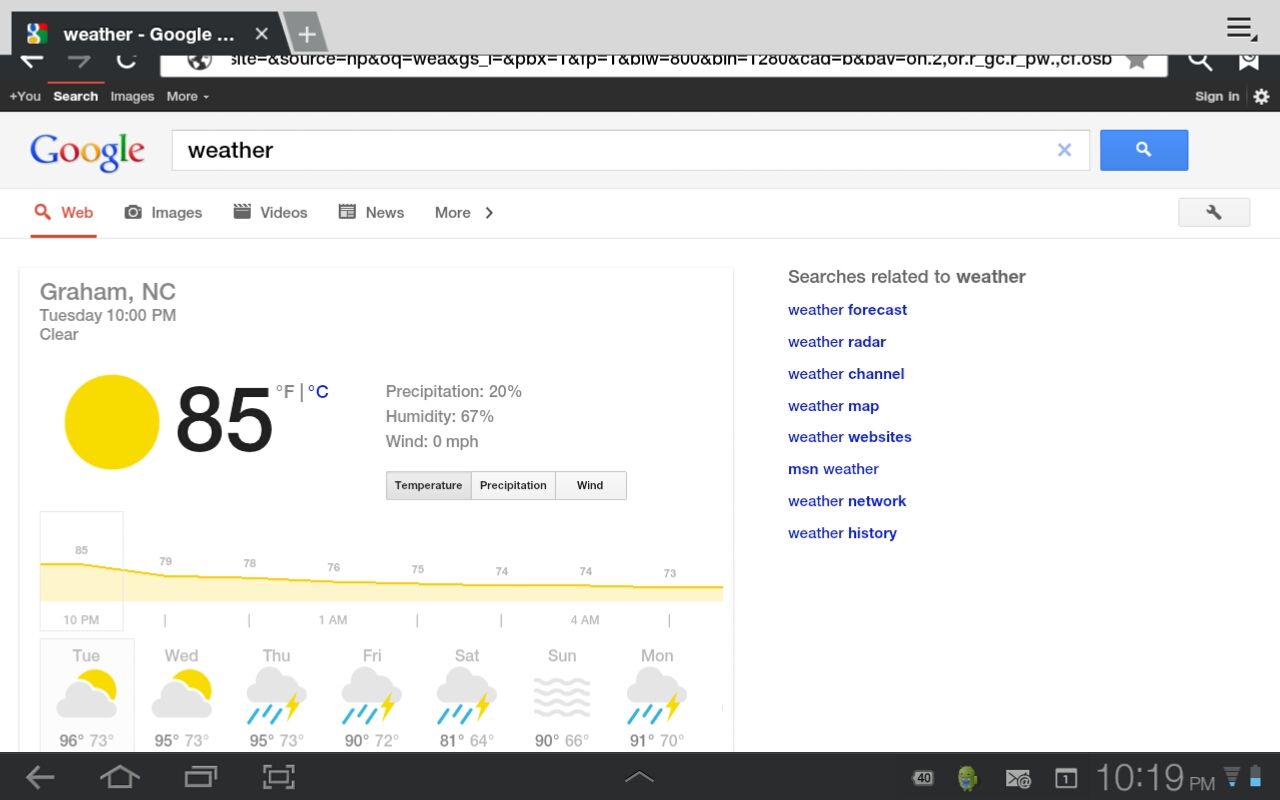1280x800 pixels.
Task: Open weather forecast related search
Action: 847,310
